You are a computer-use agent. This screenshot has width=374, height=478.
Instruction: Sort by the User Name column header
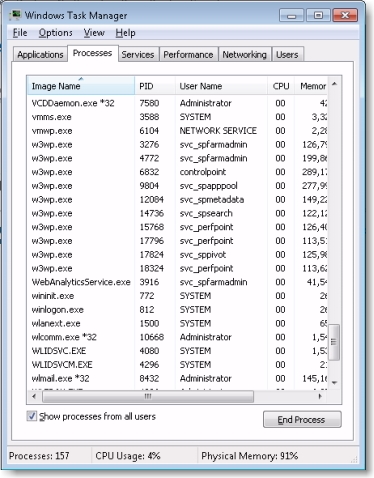221,86
